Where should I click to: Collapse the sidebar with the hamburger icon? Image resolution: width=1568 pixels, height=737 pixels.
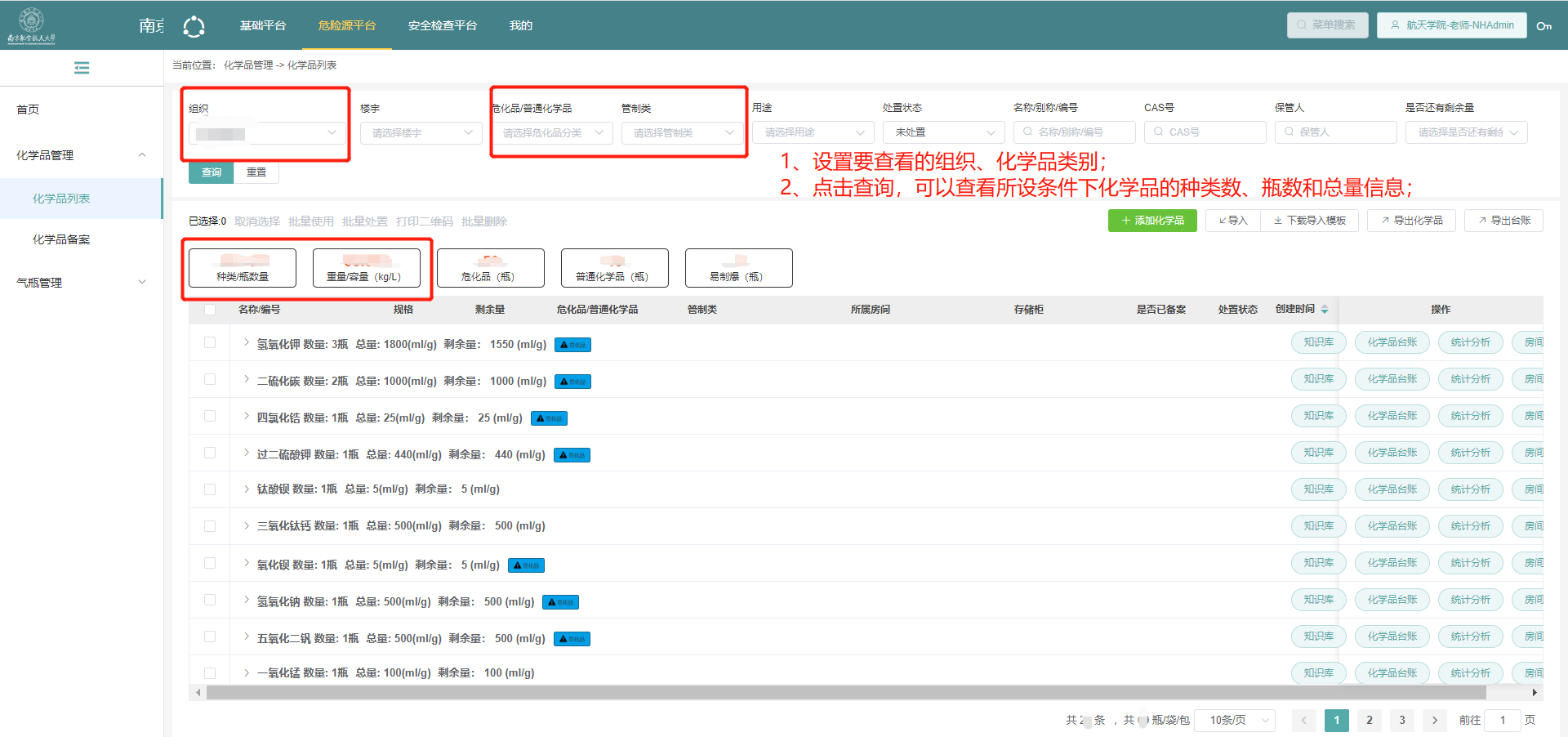(82, 68)
